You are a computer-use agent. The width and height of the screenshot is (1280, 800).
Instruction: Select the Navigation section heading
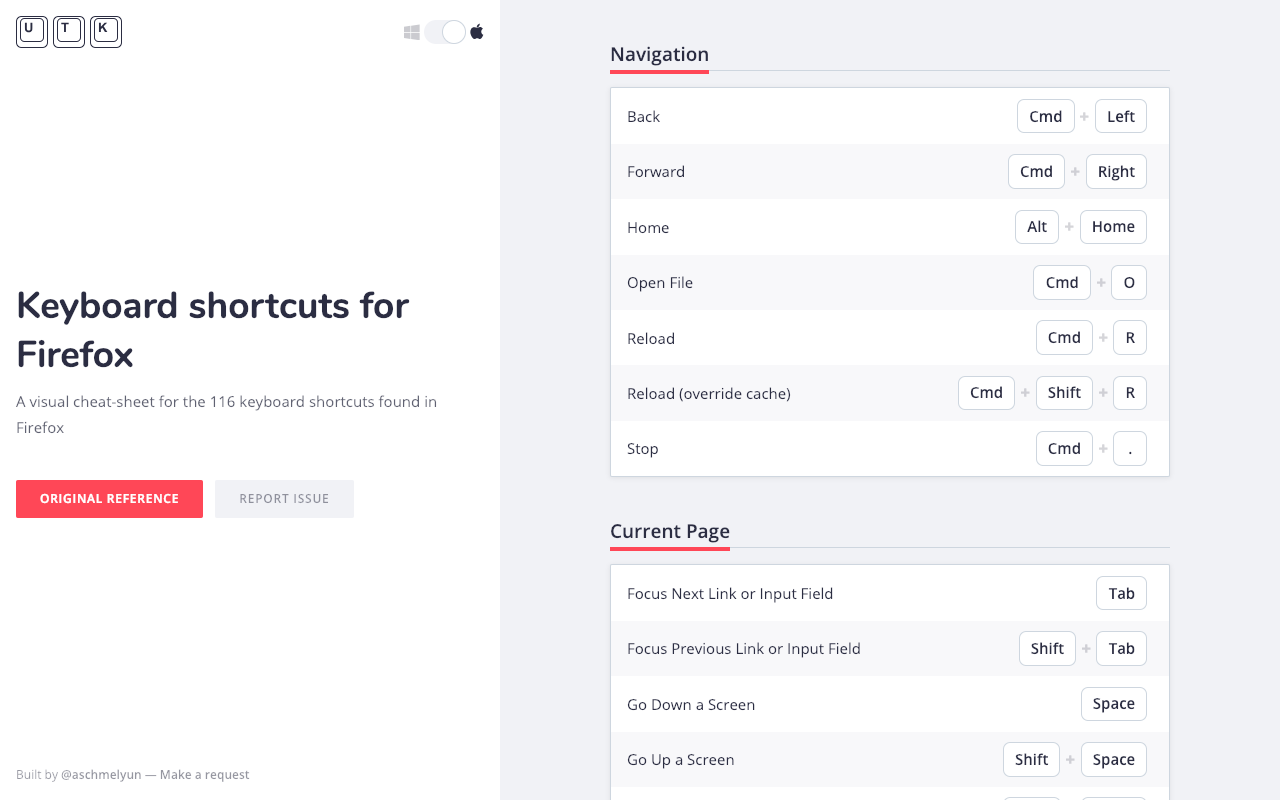tap(659, 55)
